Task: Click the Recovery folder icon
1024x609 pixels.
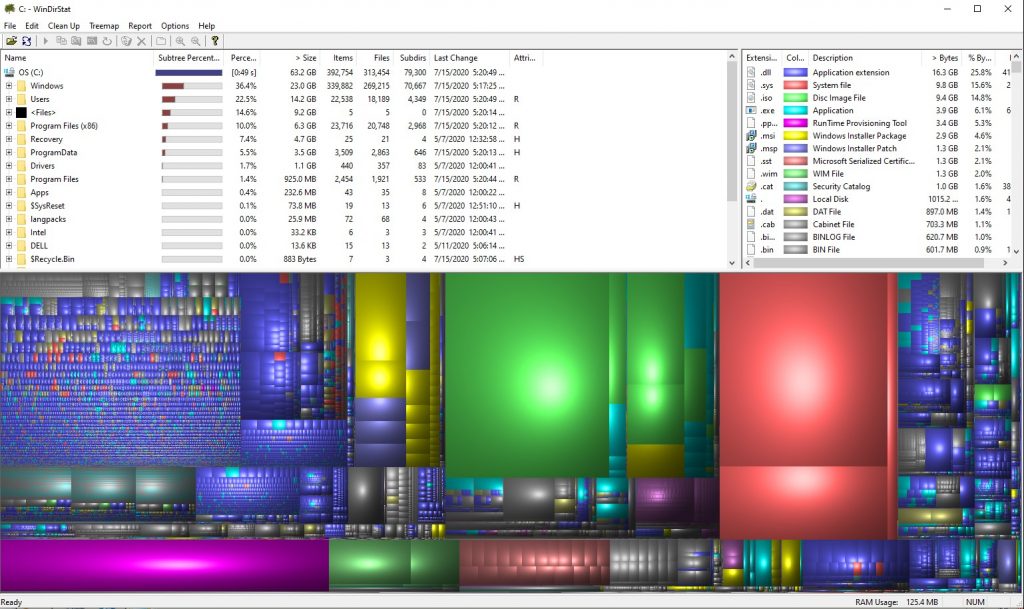Action: point(22,139)
